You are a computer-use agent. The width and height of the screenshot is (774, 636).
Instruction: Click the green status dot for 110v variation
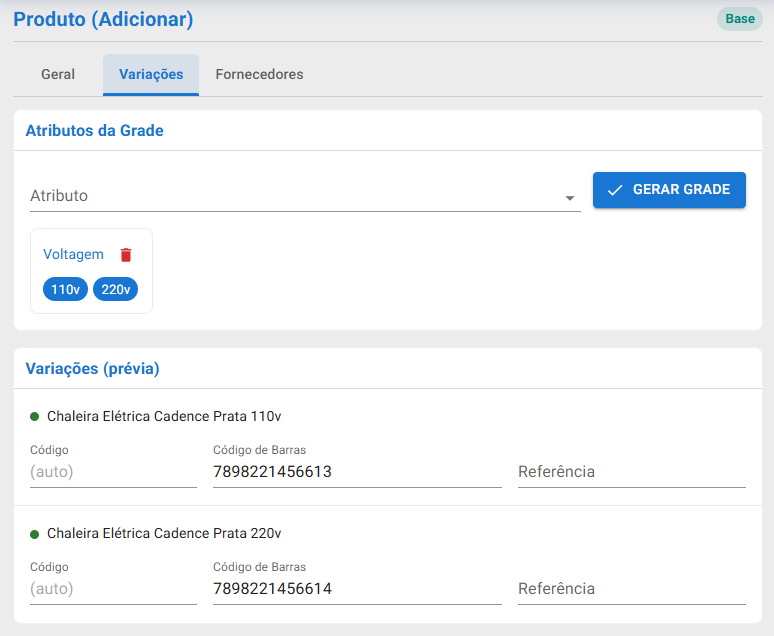35,417
